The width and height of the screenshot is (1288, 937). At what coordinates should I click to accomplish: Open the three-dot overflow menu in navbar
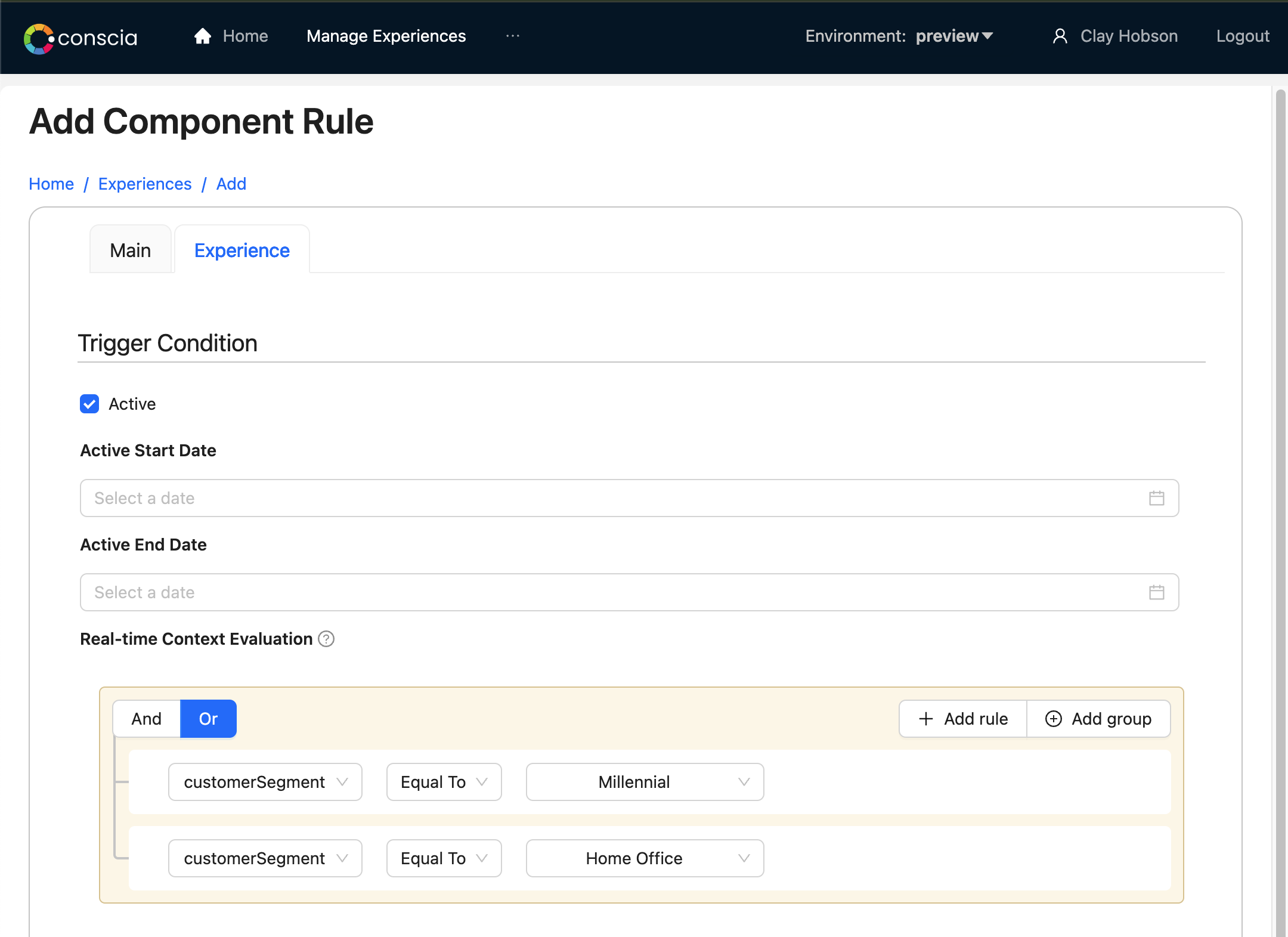click(x=512, y=36)
